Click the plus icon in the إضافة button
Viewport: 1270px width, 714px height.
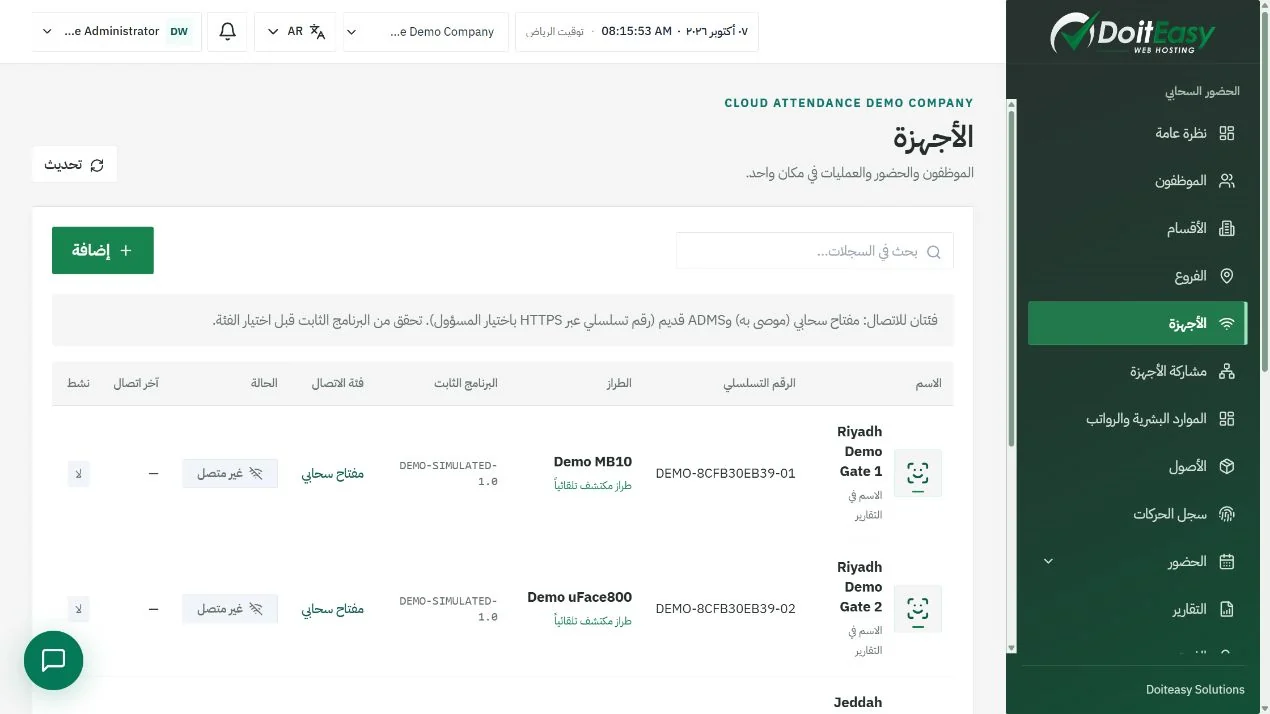pos(126,250)
